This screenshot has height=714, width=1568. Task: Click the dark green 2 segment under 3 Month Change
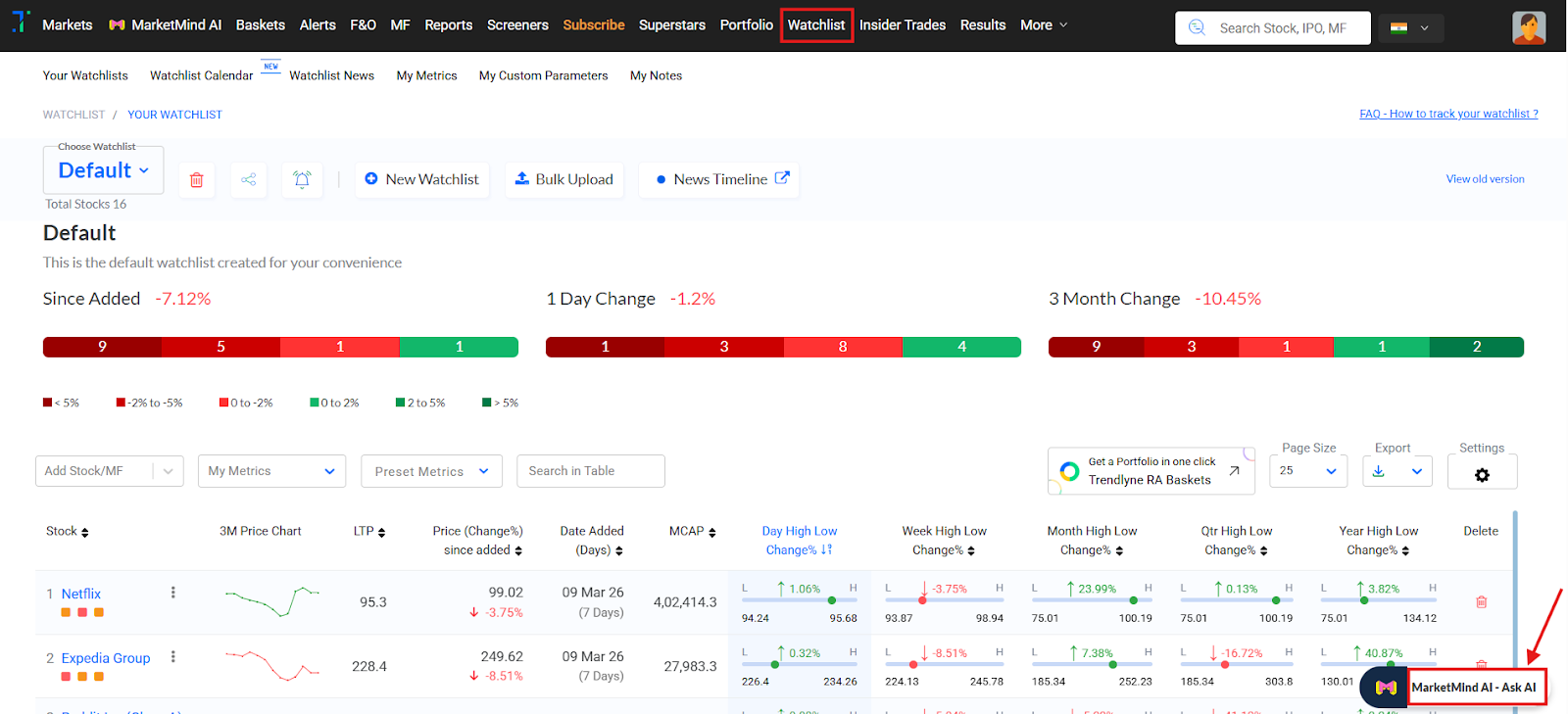point(1477,347)
